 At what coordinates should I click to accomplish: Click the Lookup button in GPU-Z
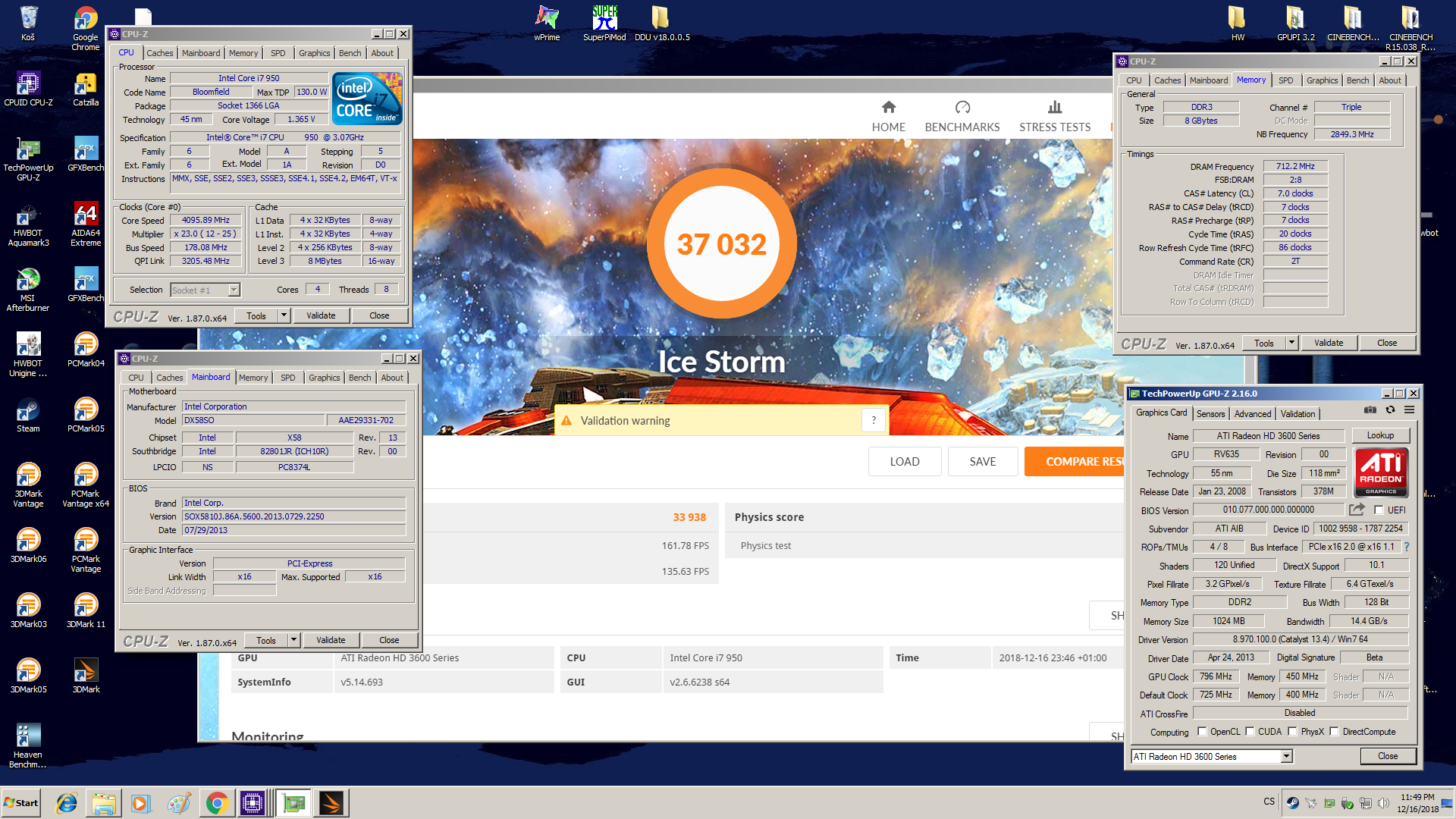pos(1380,435)
